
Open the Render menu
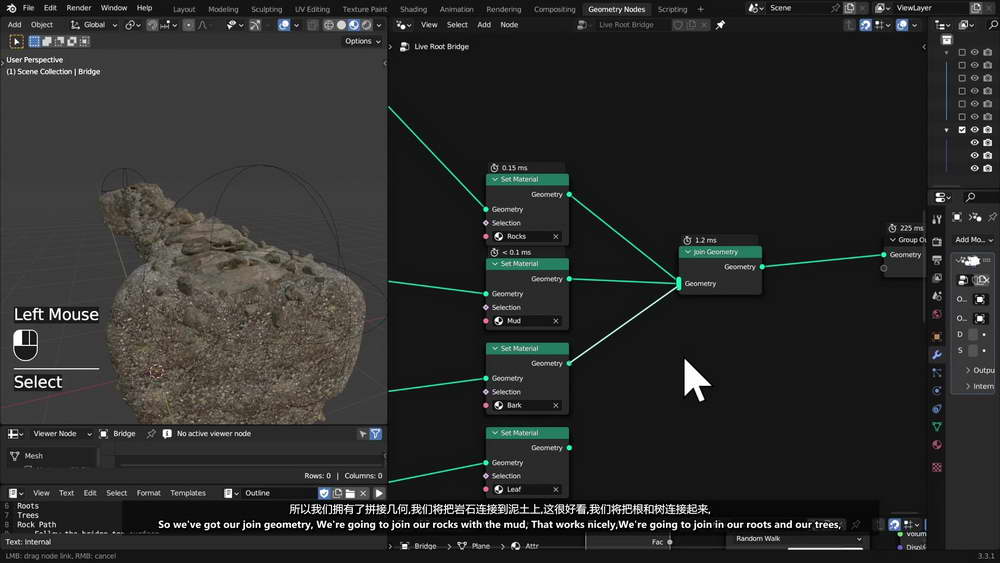78,8
